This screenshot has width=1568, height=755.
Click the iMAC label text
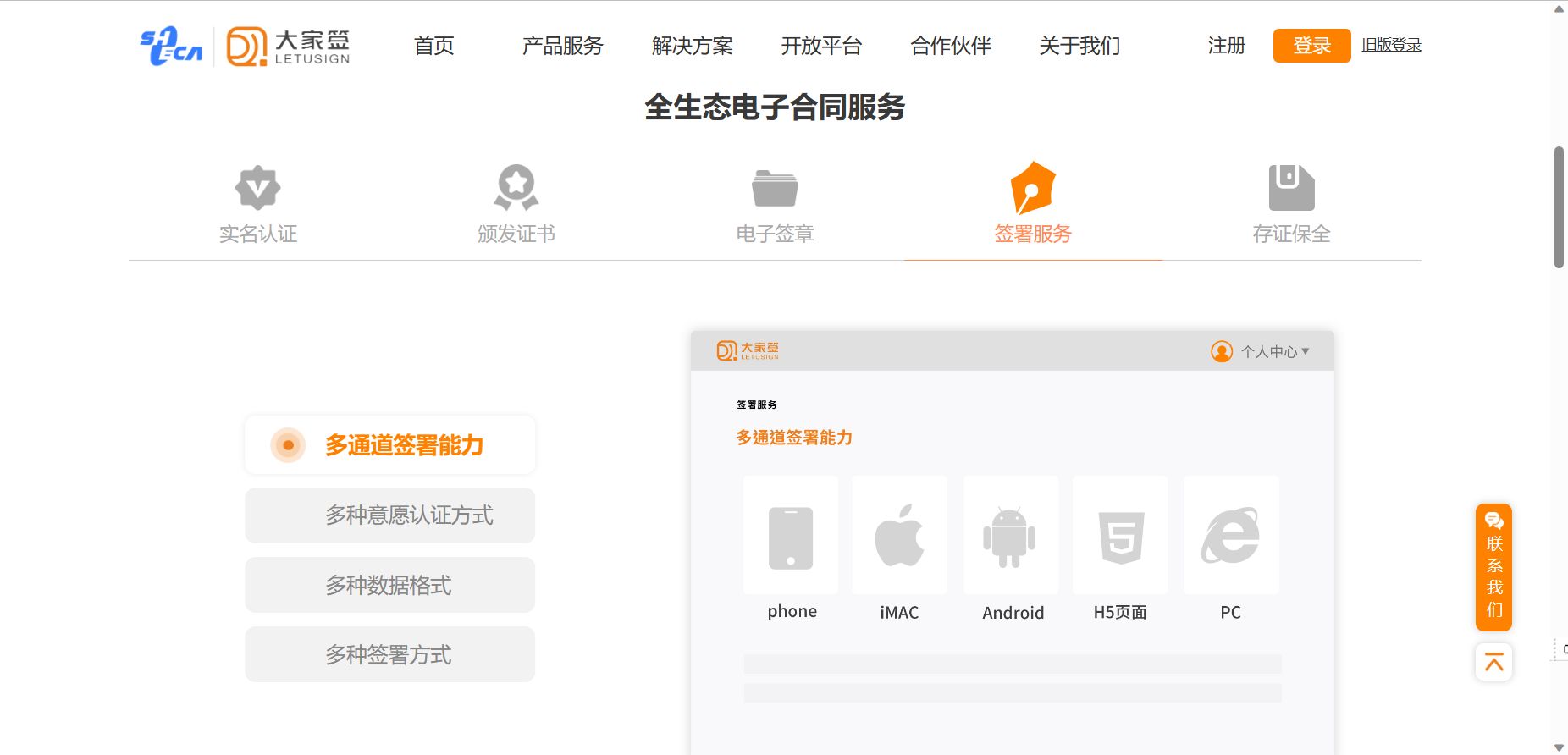tap(899, 612)
